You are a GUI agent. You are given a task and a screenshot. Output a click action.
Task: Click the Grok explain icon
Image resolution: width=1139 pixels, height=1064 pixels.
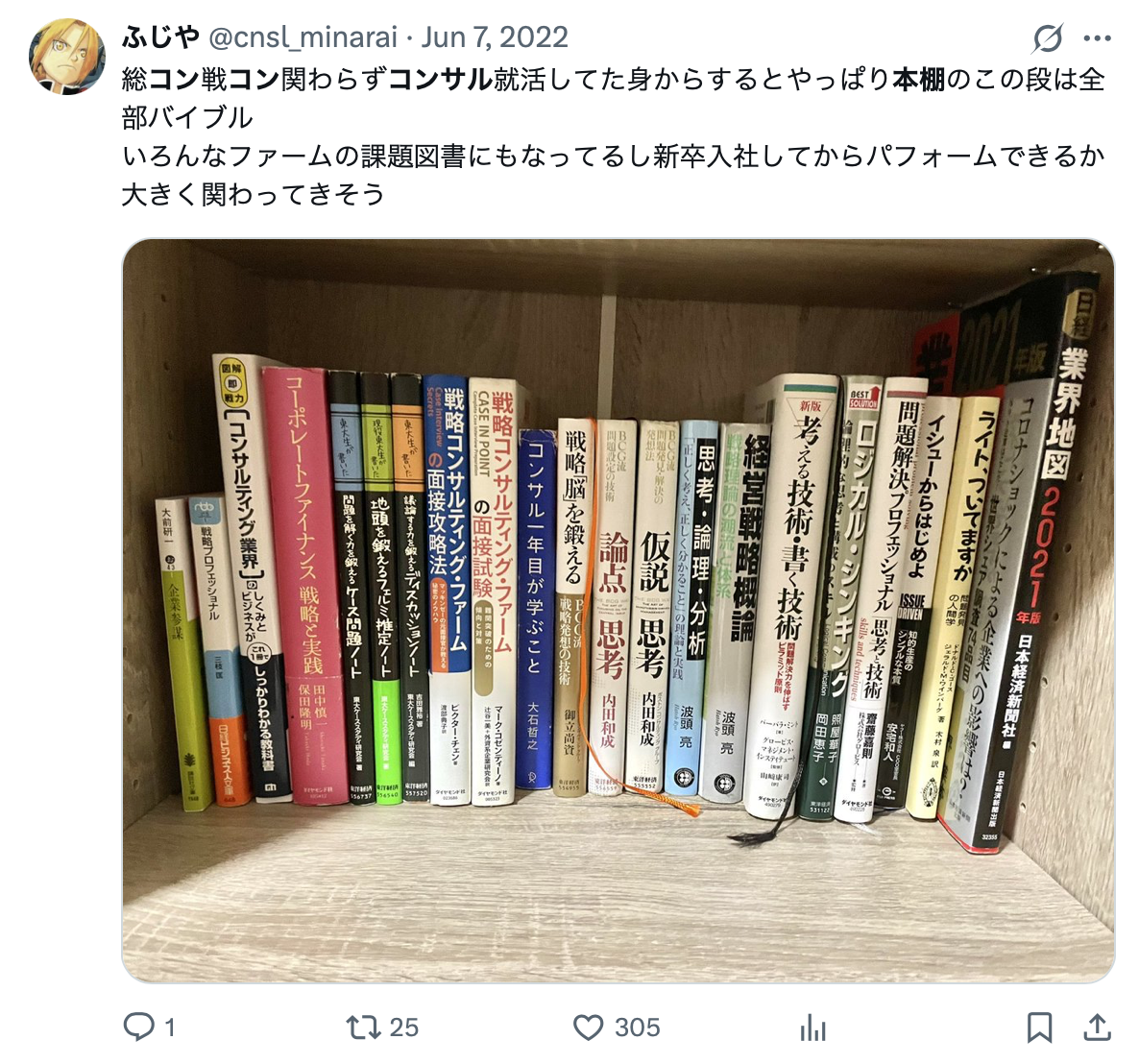[1048, 37]
